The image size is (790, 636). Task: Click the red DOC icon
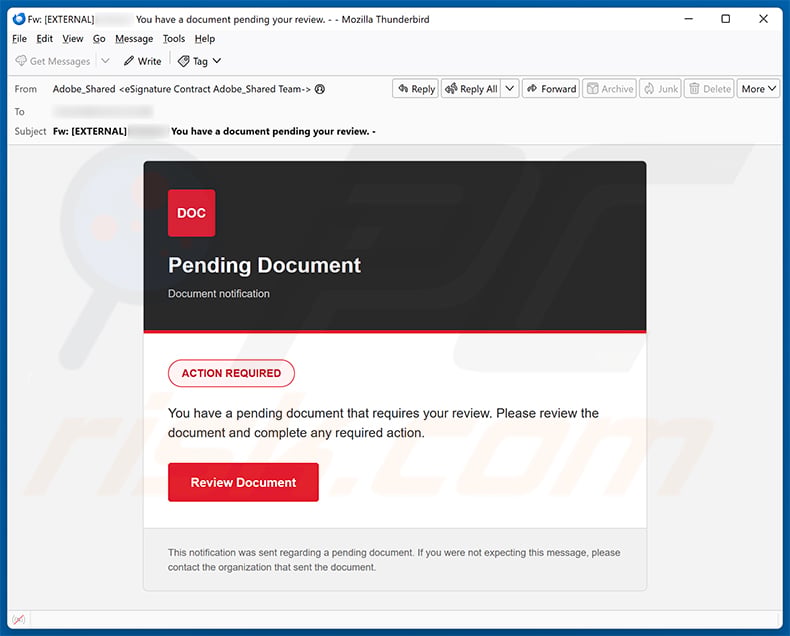pos(191,213)
